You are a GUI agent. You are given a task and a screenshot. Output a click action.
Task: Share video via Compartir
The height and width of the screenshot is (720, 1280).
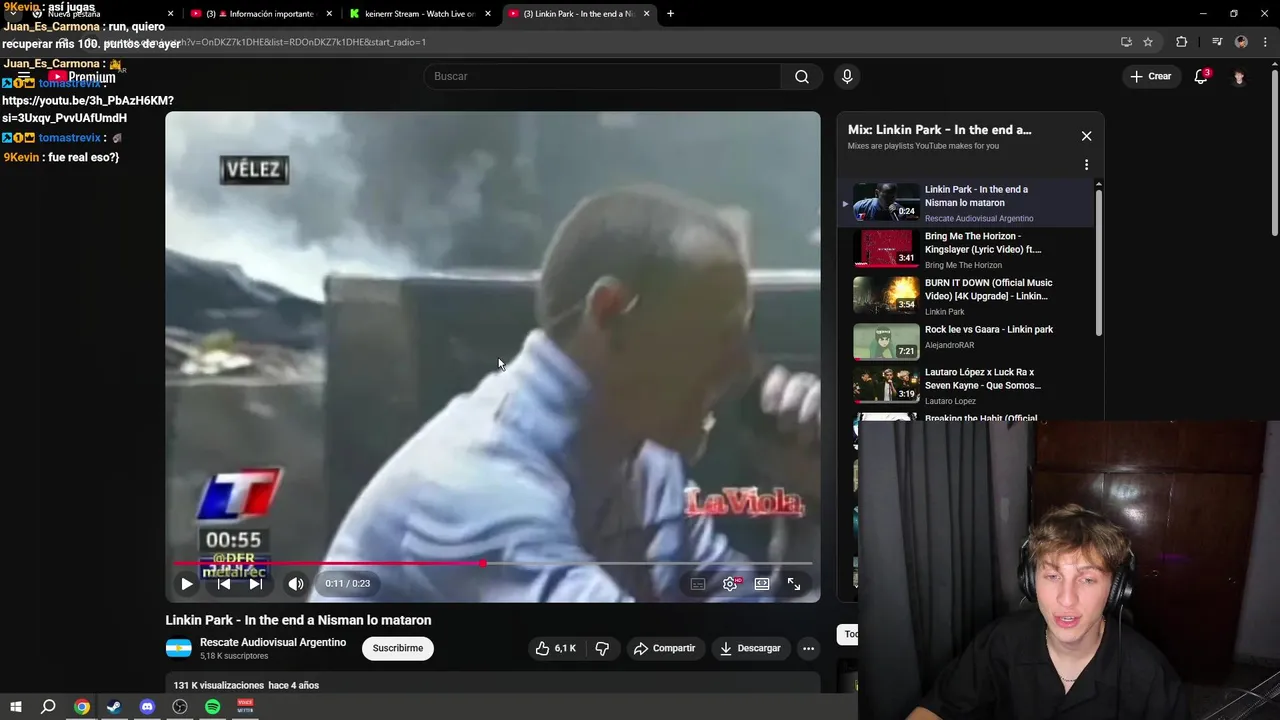665,648
